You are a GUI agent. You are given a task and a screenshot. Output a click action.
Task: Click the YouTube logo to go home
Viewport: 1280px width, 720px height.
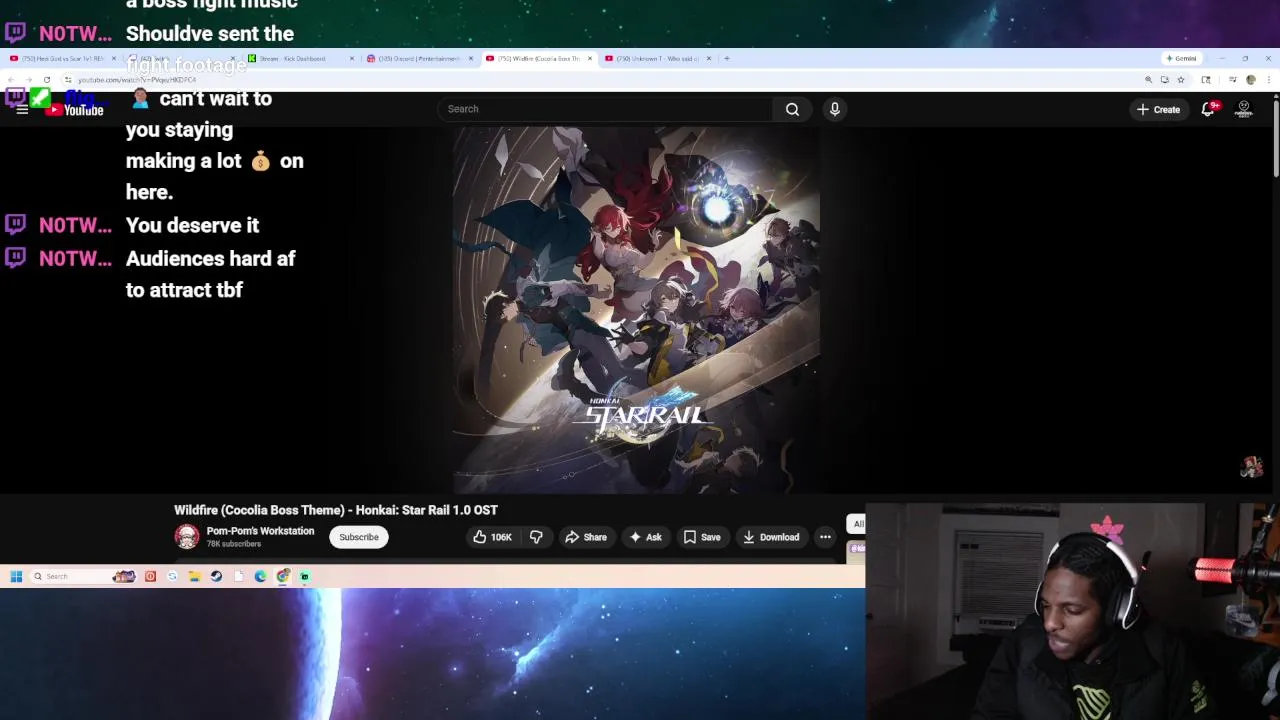point(75,109)
